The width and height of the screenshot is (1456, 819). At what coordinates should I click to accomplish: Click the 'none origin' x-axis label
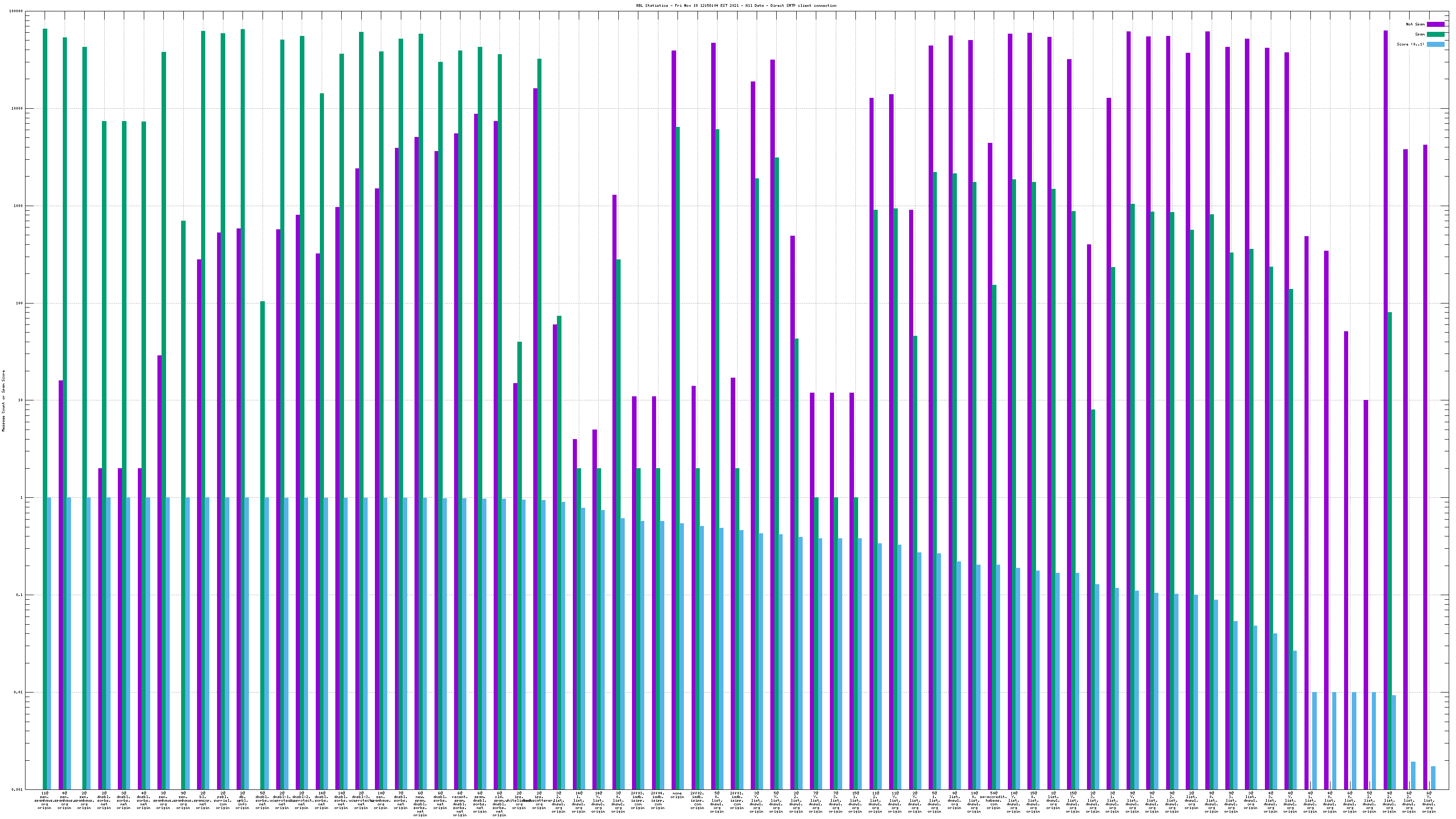pyautogui.click(x=677, y=795)
